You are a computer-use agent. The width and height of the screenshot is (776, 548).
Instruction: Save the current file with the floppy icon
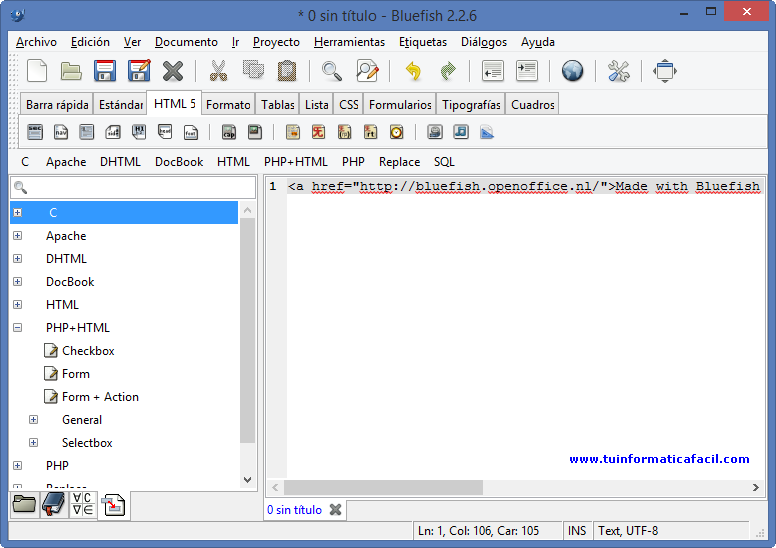(x=105, y=71)
